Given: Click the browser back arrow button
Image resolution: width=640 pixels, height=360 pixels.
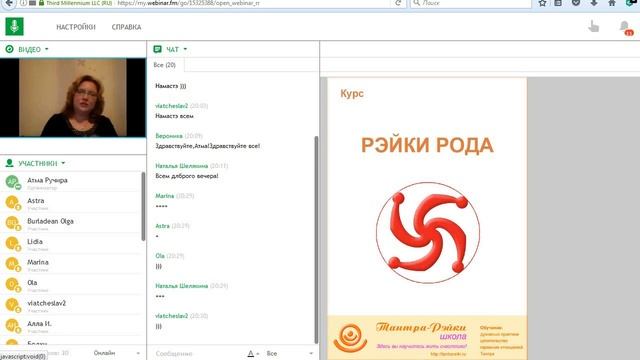Looking at the screenshot, I should click(9, 3).
